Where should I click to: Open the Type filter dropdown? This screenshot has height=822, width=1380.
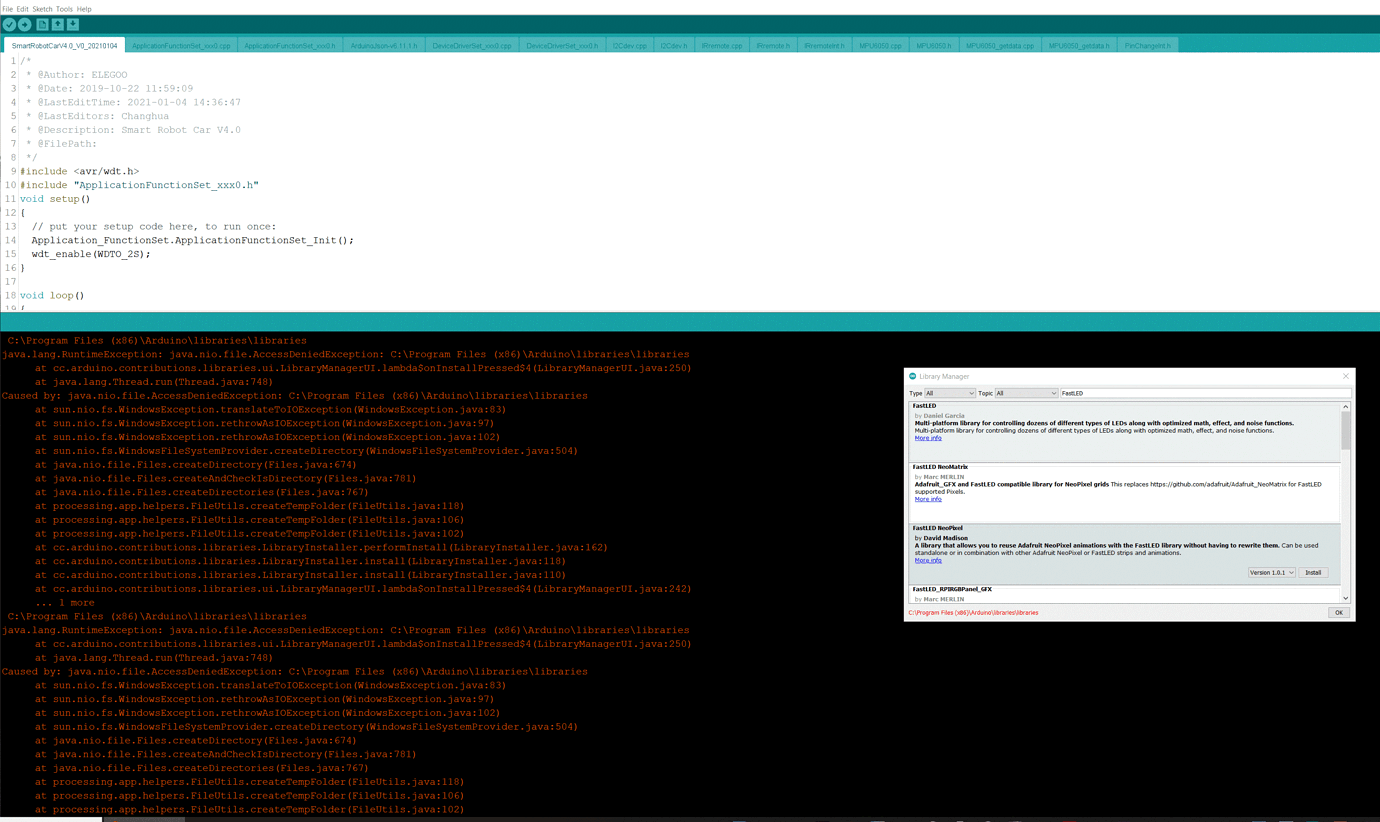pos(950,393)
